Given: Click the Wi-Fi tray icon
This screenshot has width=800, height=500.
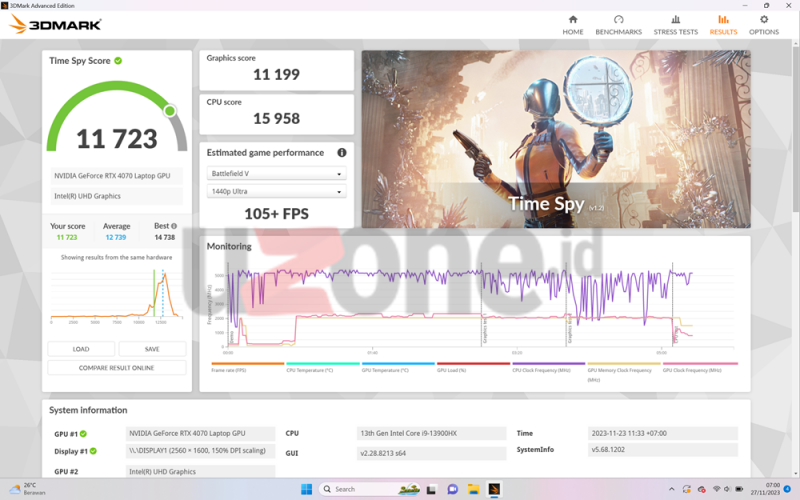Looking at the screenshot, I should 716,489.
